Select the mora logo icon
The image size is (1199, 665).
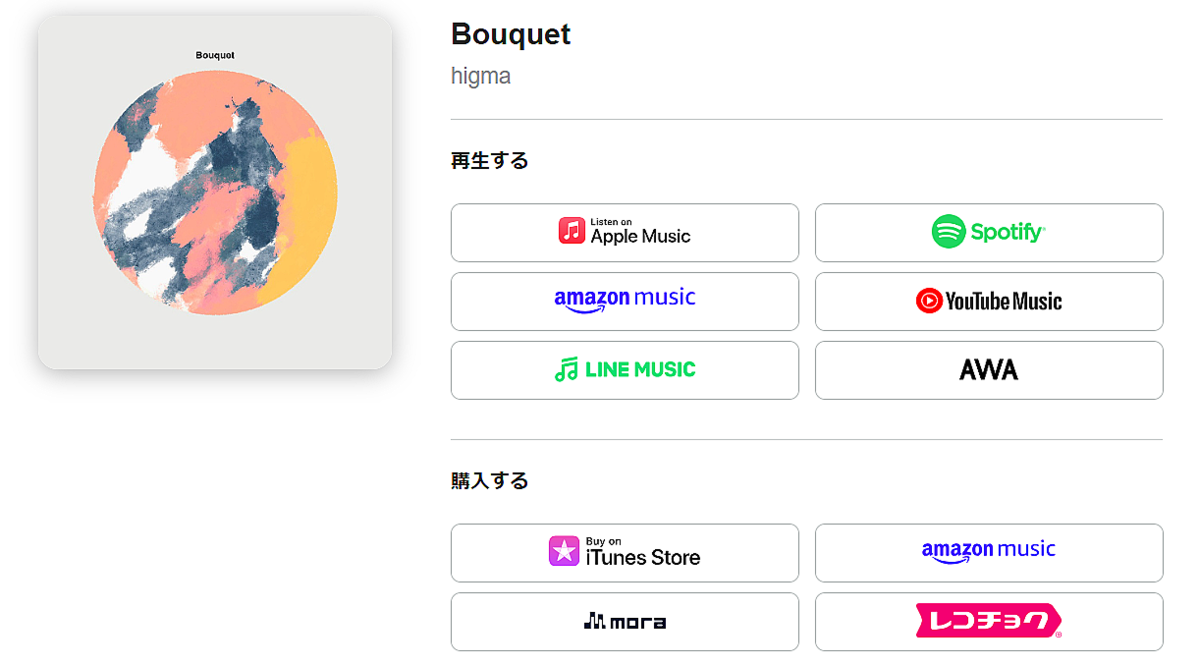coord(594,621)
